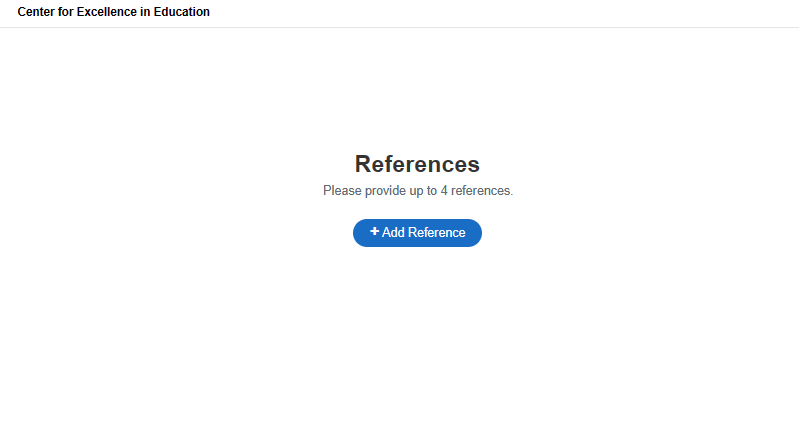Click the blue pill-shaped button's right edge

[478, 233]
